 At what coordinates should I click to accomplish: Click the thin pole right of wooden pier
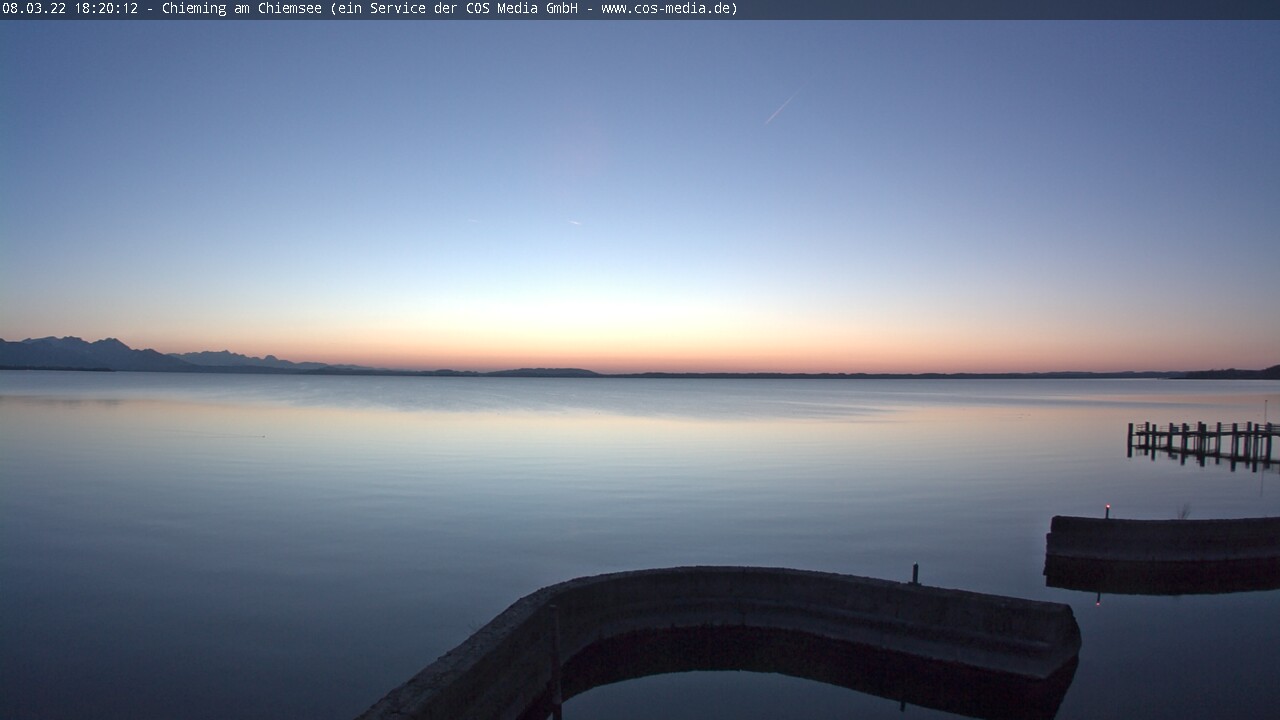pyautogui.click(x=1266, y=410)
